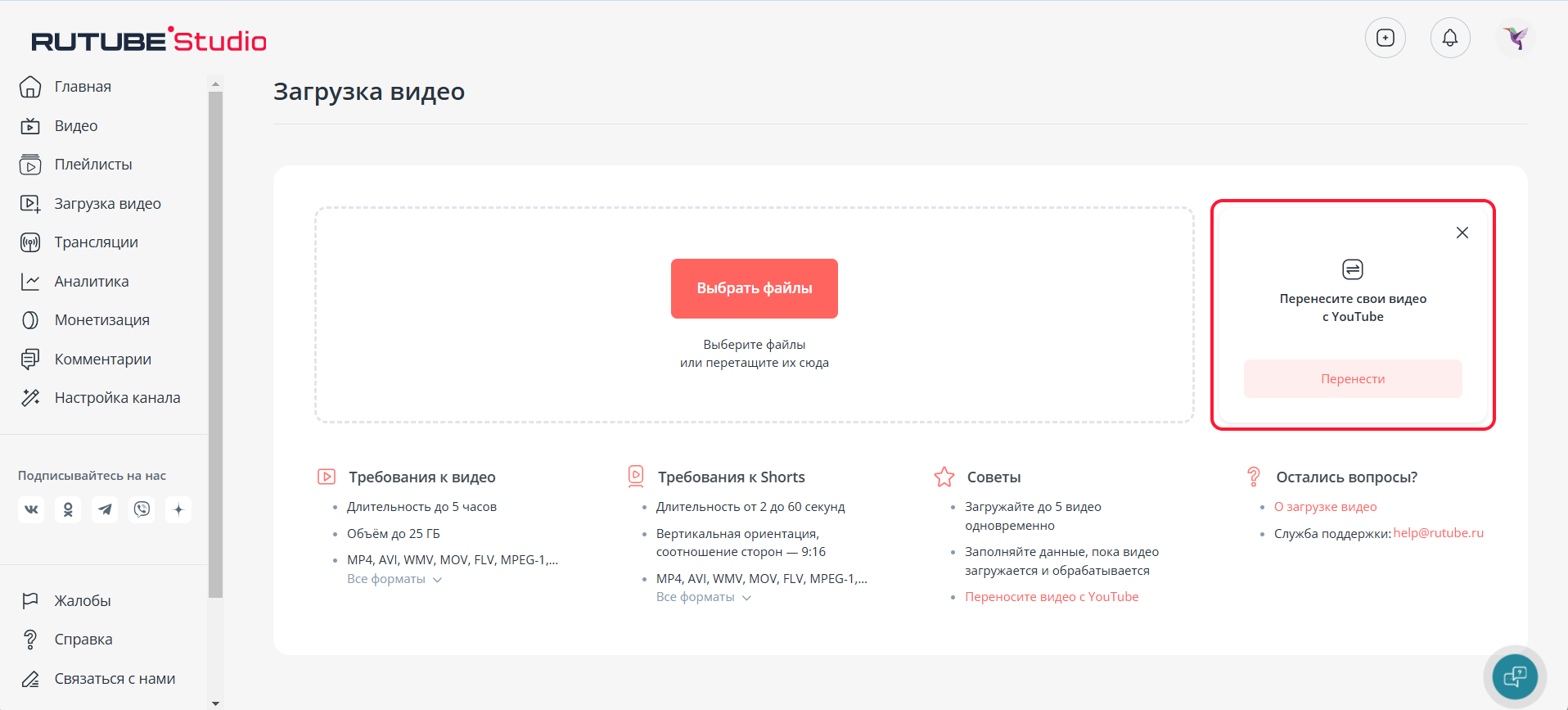Click the flag icon beside Жалобы
The height and width of the screenshot is (710, 1568).
coord(30,601)
